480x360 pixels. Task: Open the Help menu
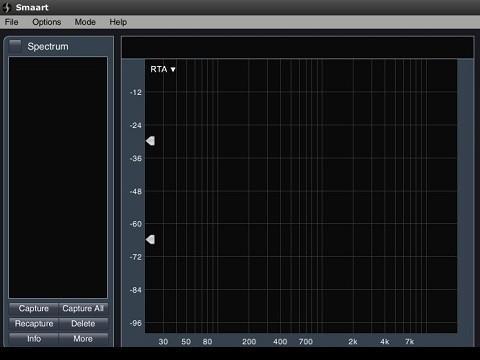(118, 22)
